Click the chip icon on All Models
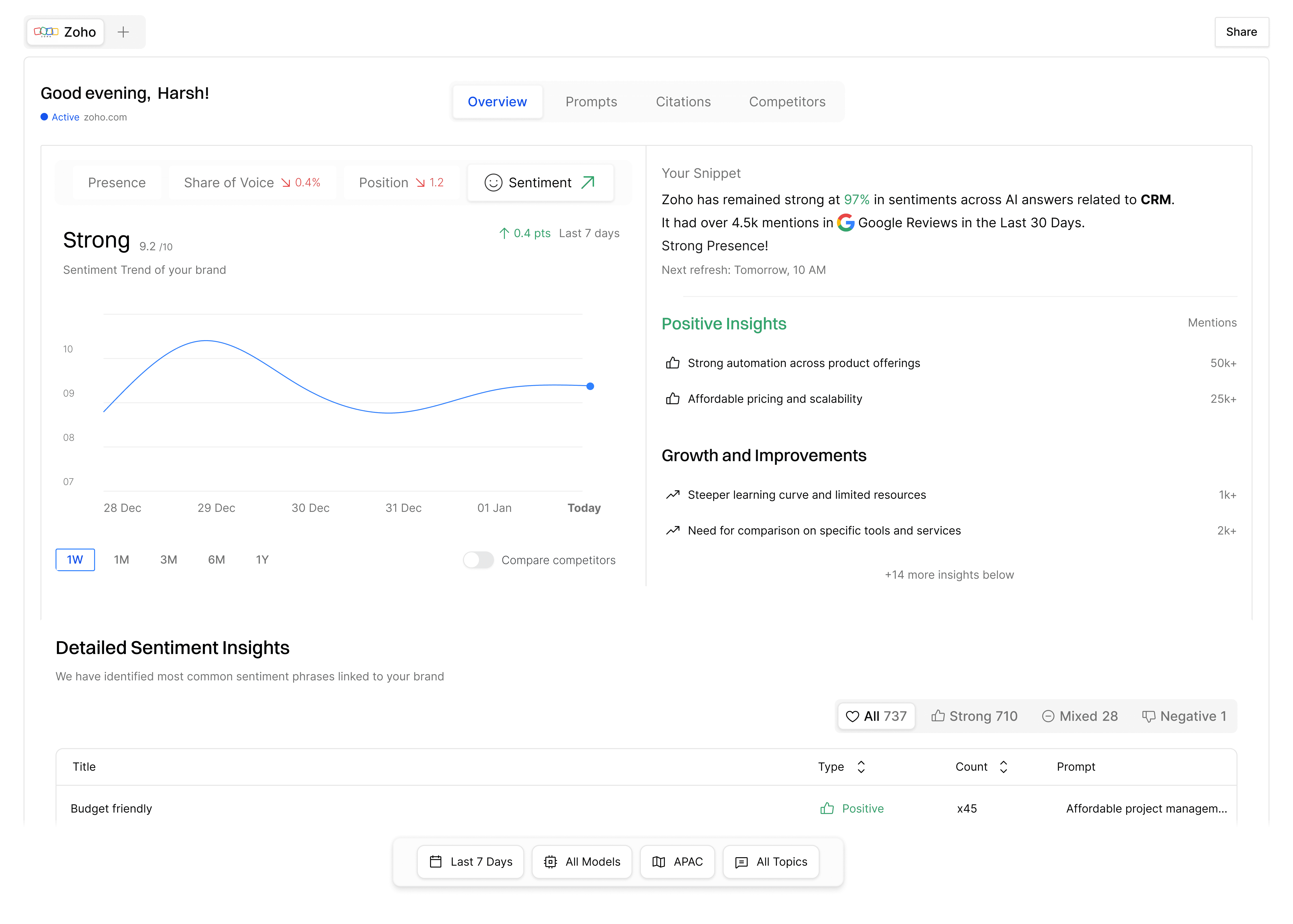 (550, 862)
